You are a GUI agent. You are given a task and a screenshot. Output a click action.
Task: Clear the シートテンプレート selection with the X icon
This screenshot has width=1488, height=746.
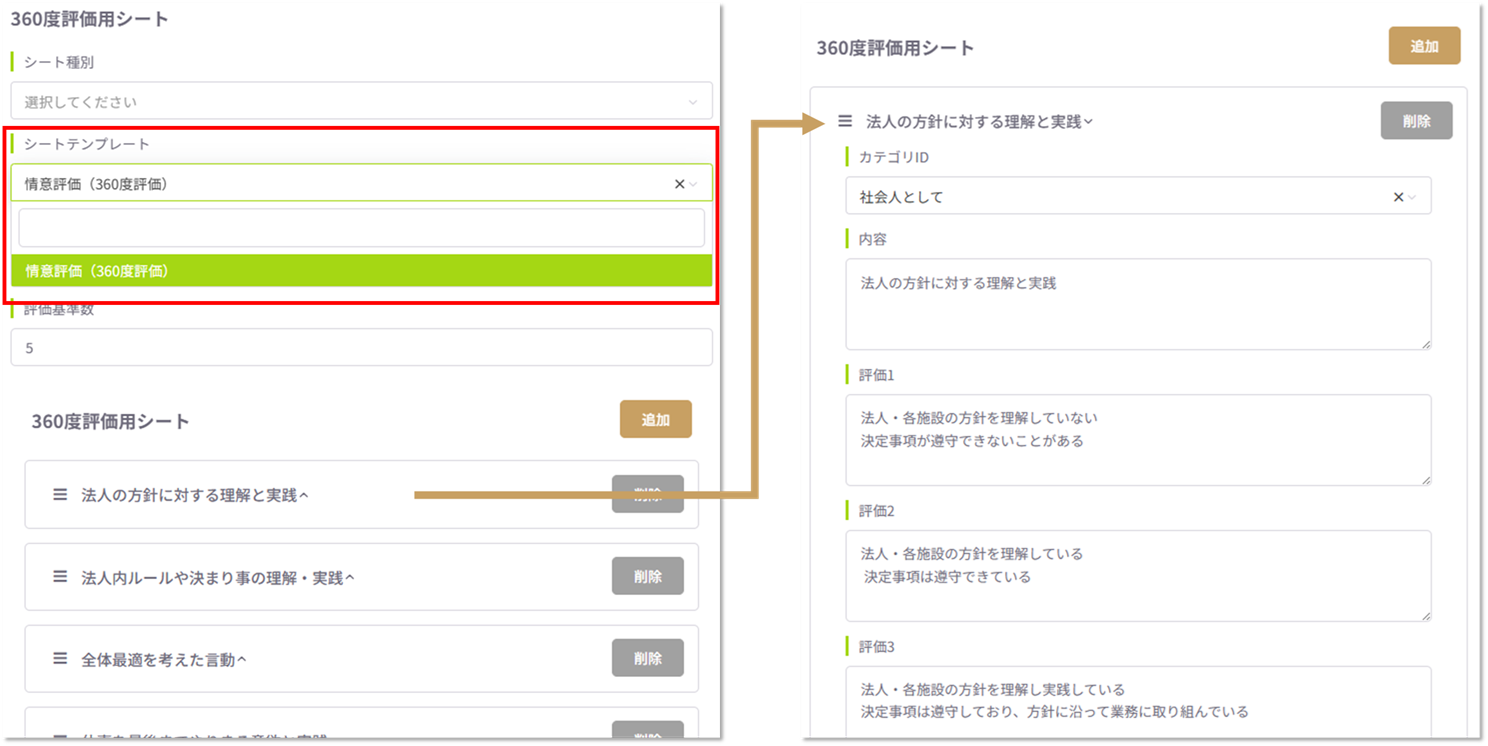pos(679,184)
